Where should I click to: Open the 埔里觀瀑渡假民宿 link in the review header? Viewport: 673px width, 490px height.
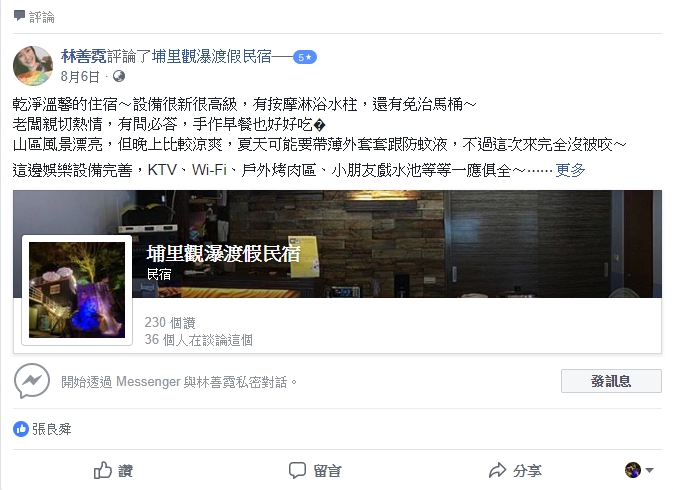[x=212, y=56]
